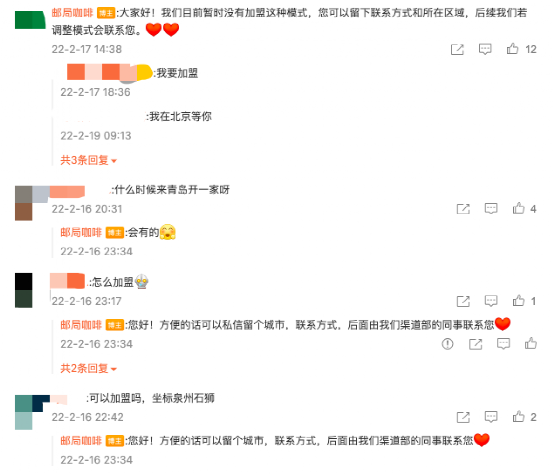
Task: Click the dropdown arrow beside 共3条回复
Action: click(114, 161)
